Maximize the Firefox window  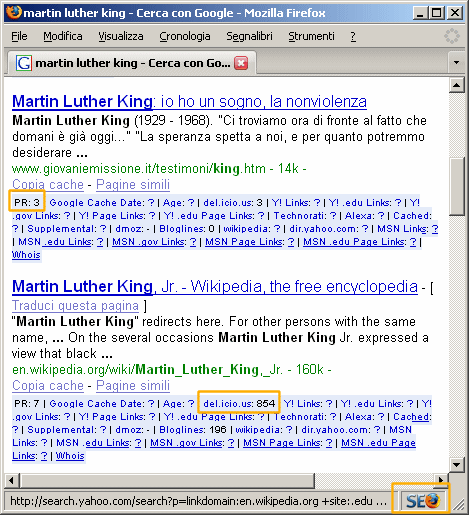point(437,13)
